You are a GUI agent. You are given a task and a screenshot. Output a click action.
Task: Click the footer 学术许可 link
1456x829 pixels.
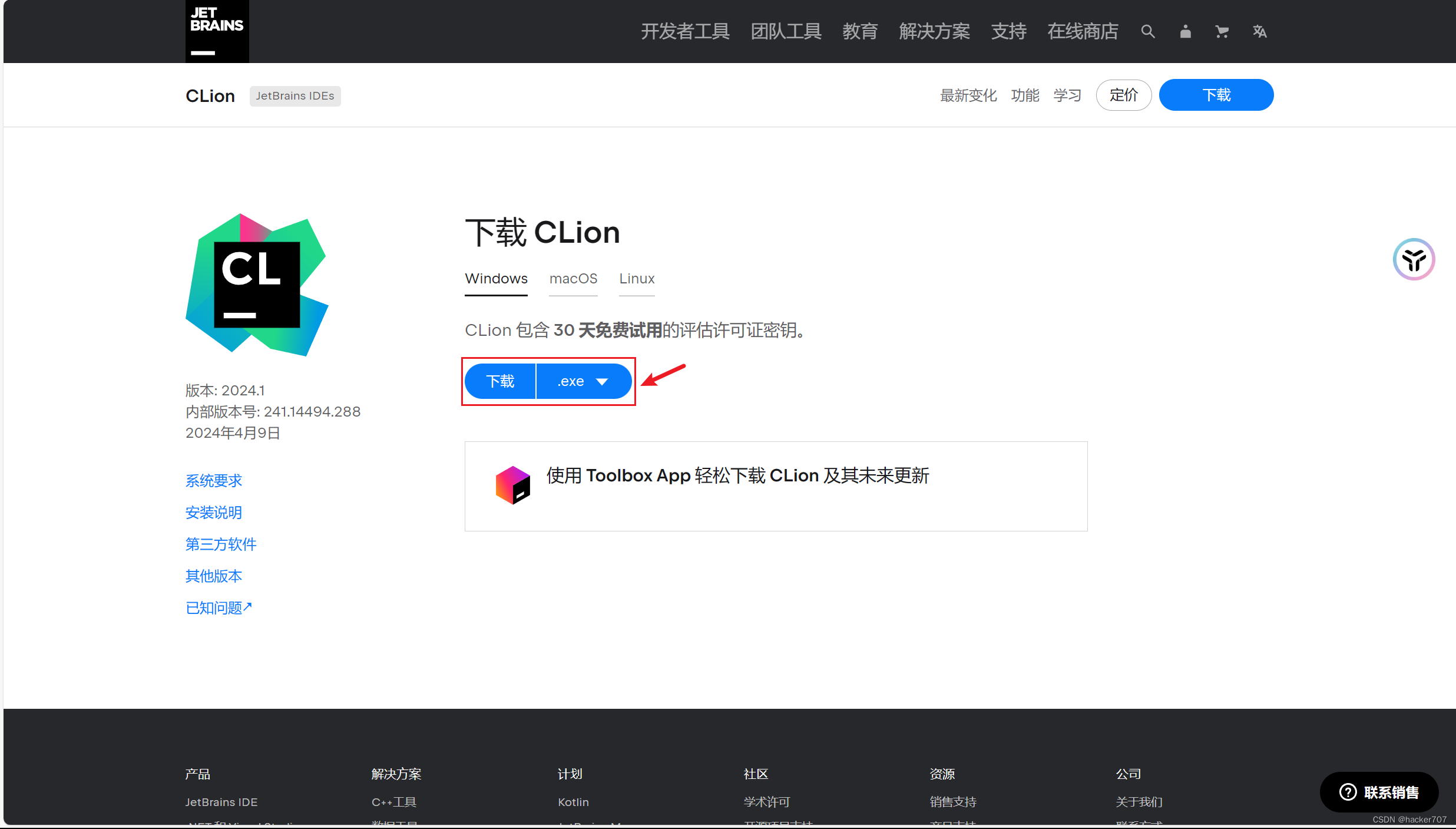pos(767,802)
